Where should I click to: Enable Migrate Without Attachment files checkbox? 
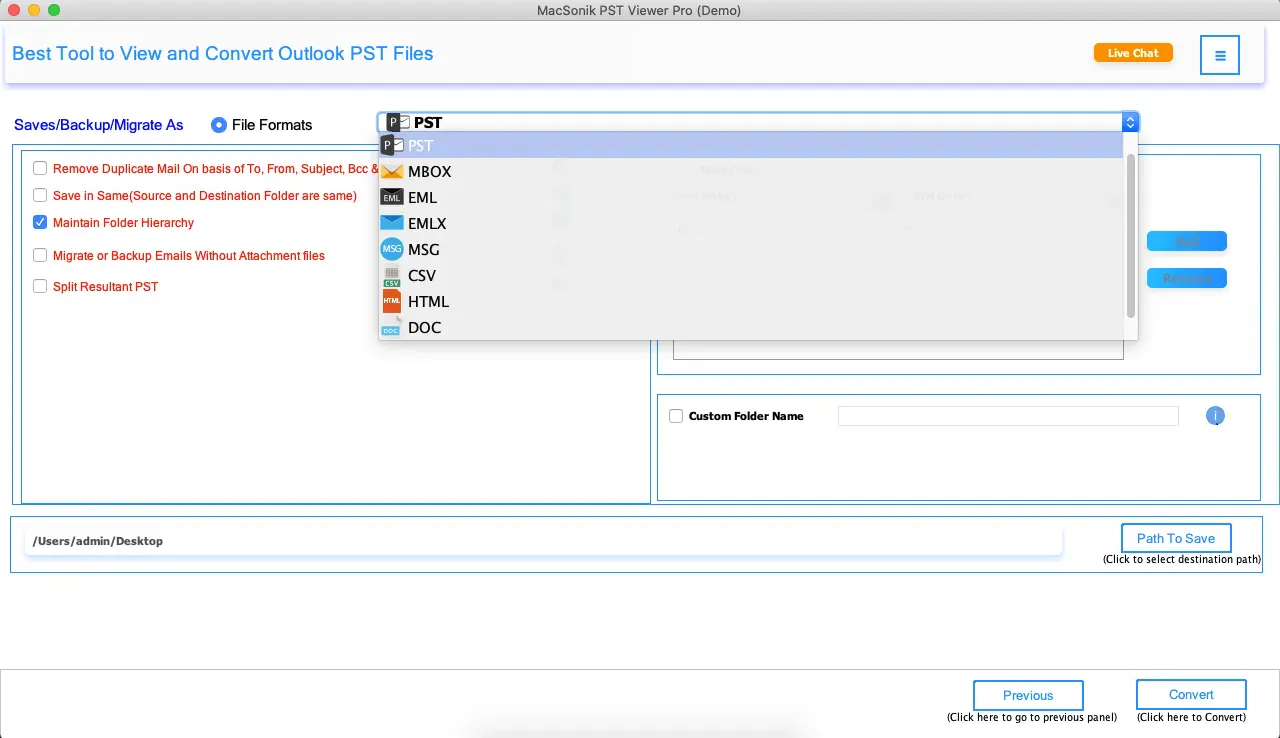40,255
